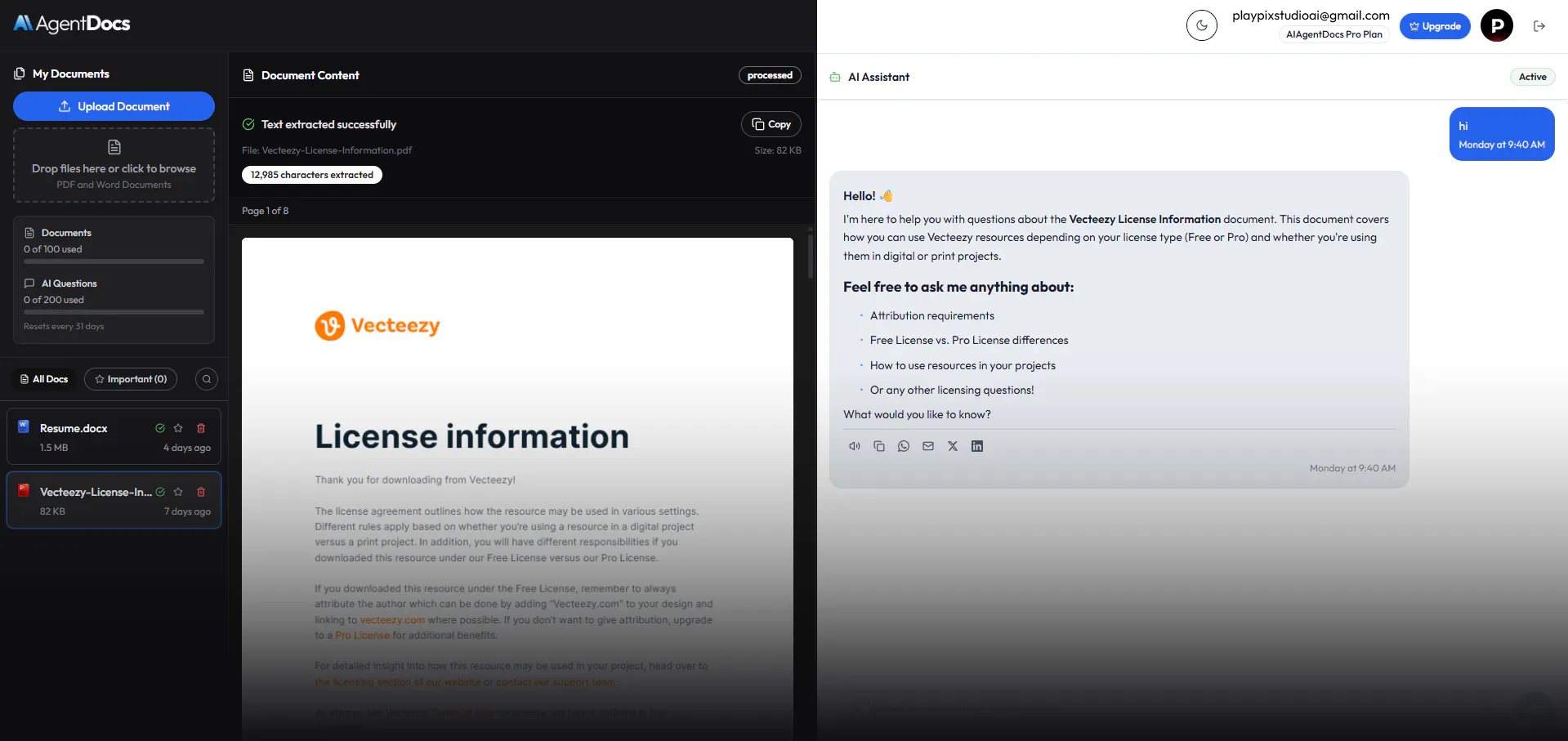
Task: Click the processed check icon of Vecteezy-License document
Action: 160,492
